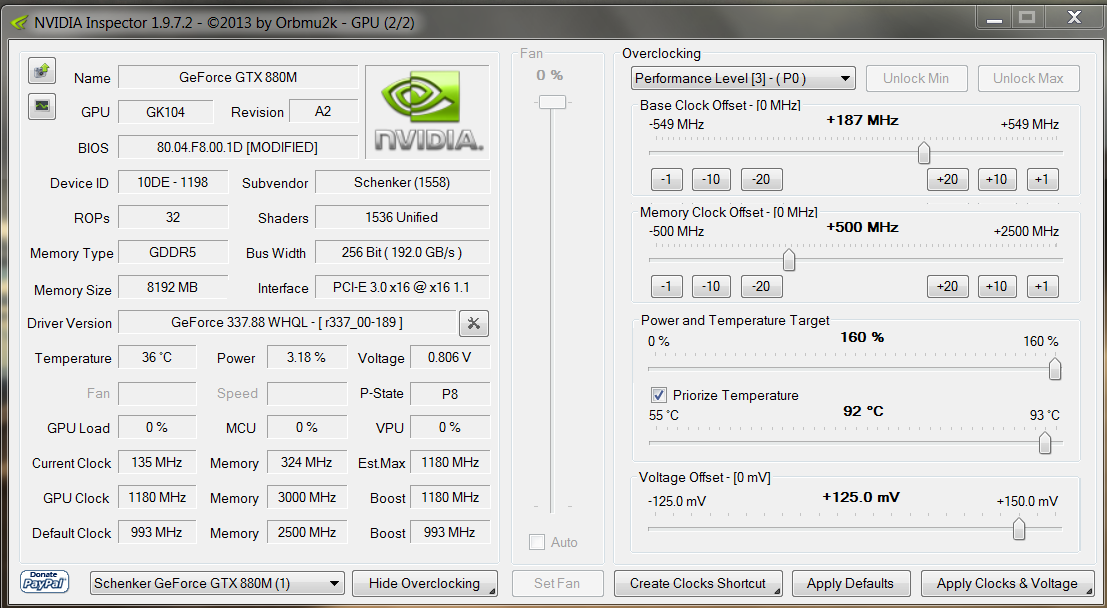Click the Name field GeForce GTX 880M

point(238,77)
